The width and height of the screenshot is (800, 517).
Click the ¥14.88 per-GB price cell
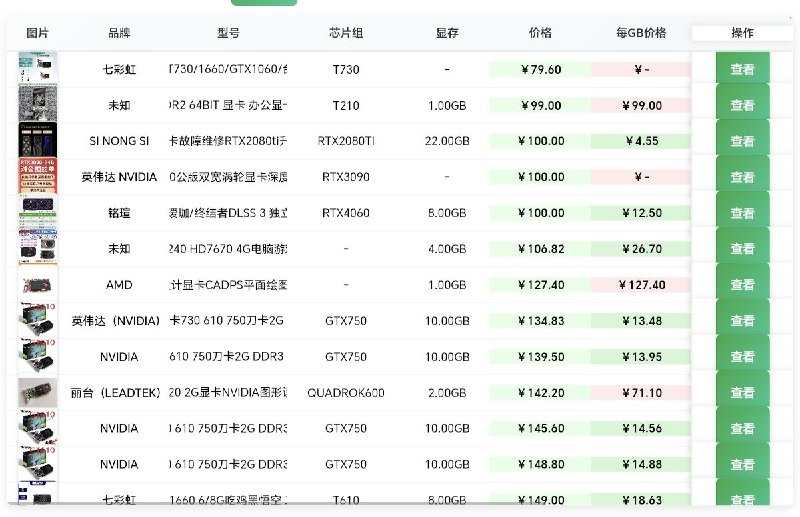pyautogui.click(x=641, y=464)
